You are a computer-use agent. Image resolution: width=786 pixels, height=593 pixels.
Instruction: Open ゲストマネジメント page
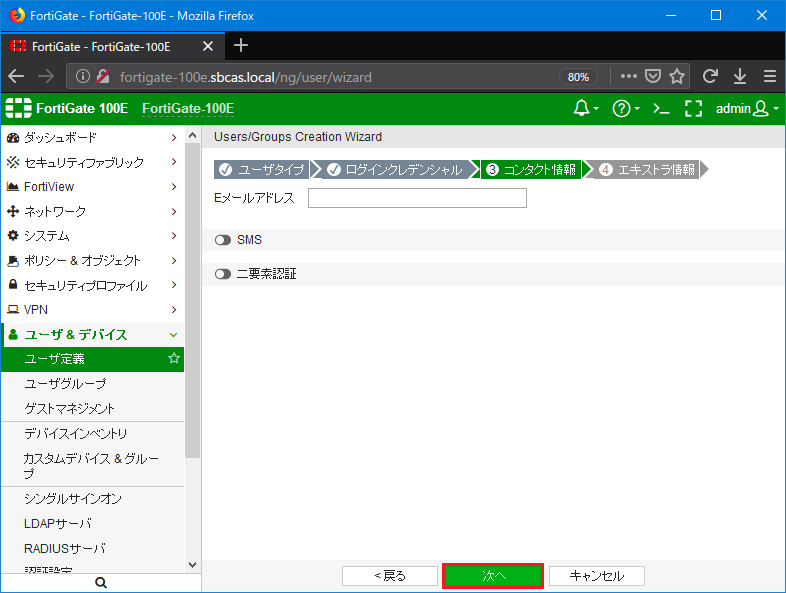(x=92, y=409)
